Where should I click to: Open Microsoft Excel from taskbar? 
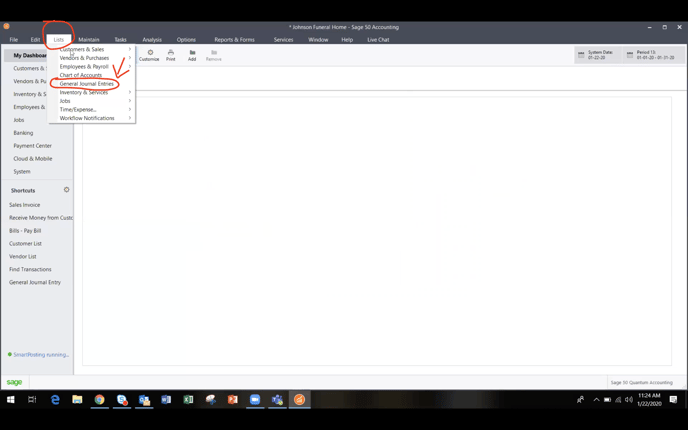pos(188,399)
